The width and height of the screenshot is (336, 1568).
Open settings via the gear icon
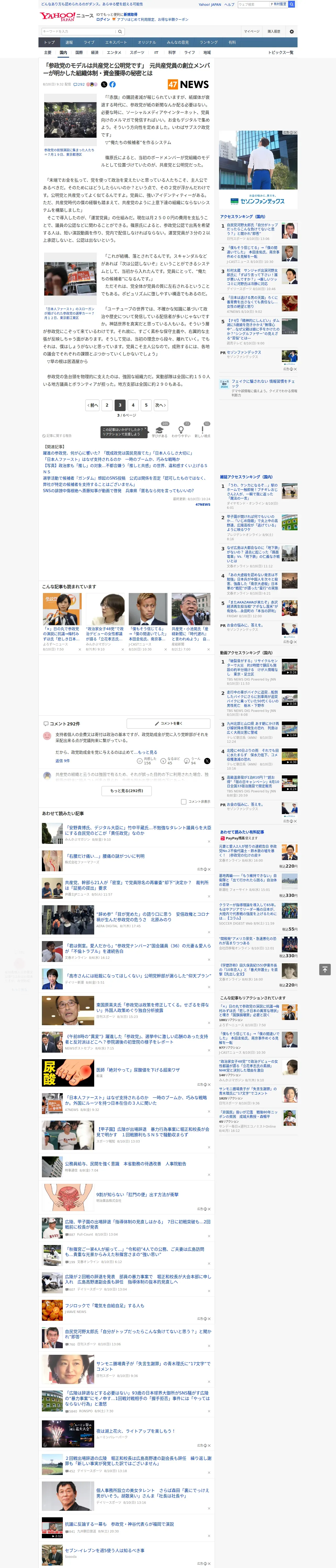(292, 32)
